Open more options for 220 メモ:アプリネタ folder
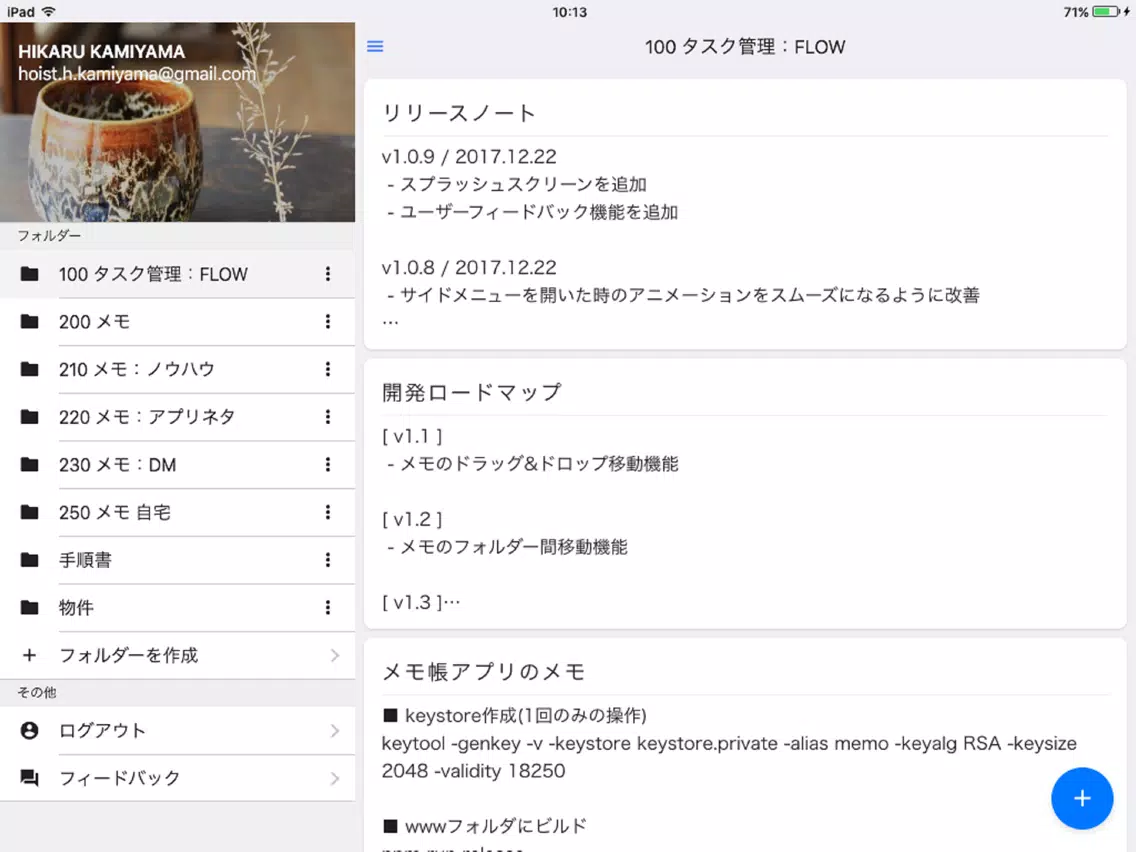 (328, 417)
